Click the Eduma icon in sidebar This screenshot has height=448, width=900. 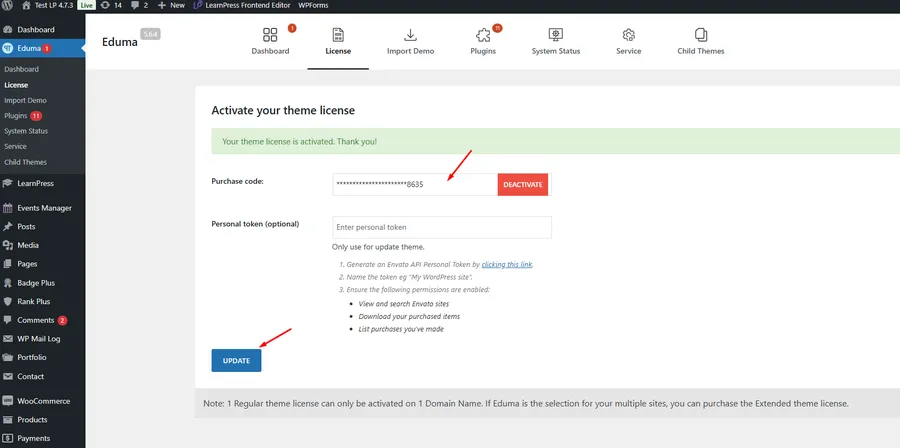pyautogui.click(x=7, y=48)
